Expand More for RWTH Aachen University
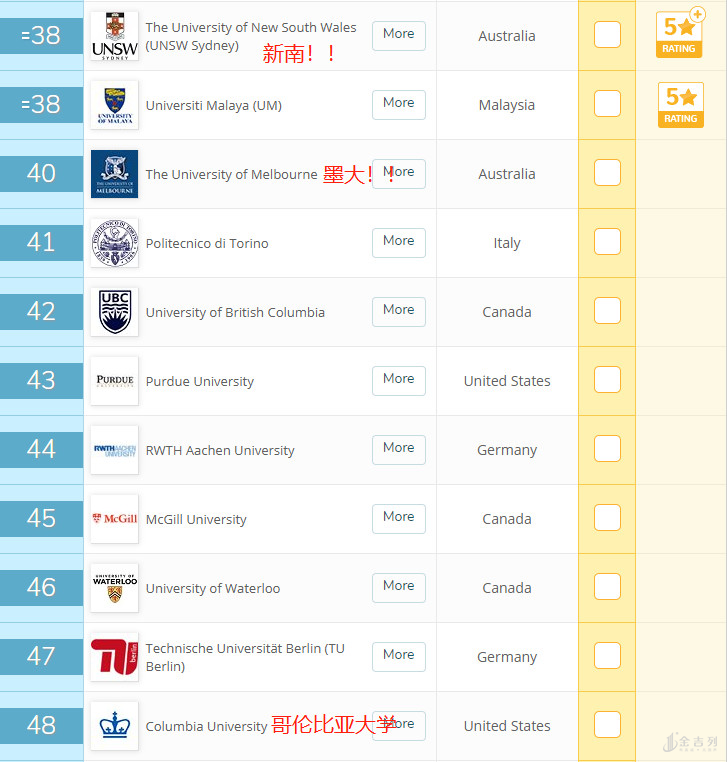This screenshot has width=727, height=762. (x=399, y=450)
